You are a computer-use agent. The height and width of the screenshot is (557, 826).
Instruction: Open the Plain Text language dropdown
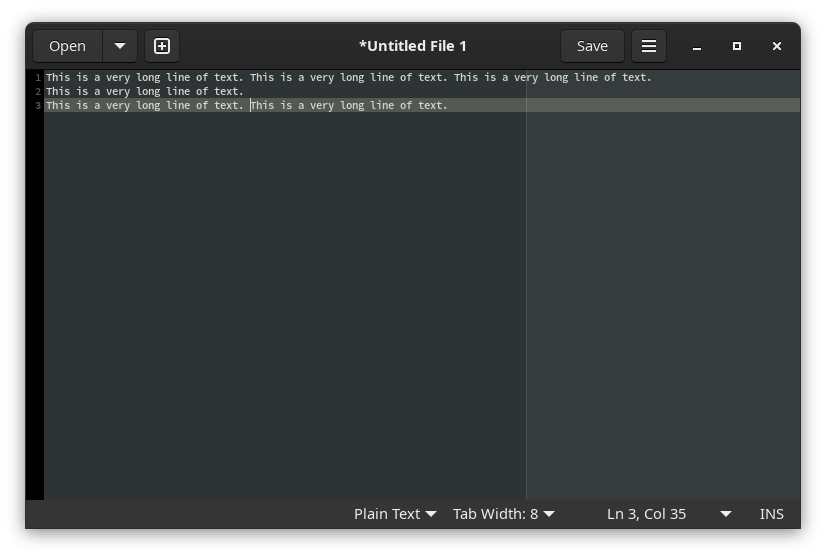click(x=395, y=514)
